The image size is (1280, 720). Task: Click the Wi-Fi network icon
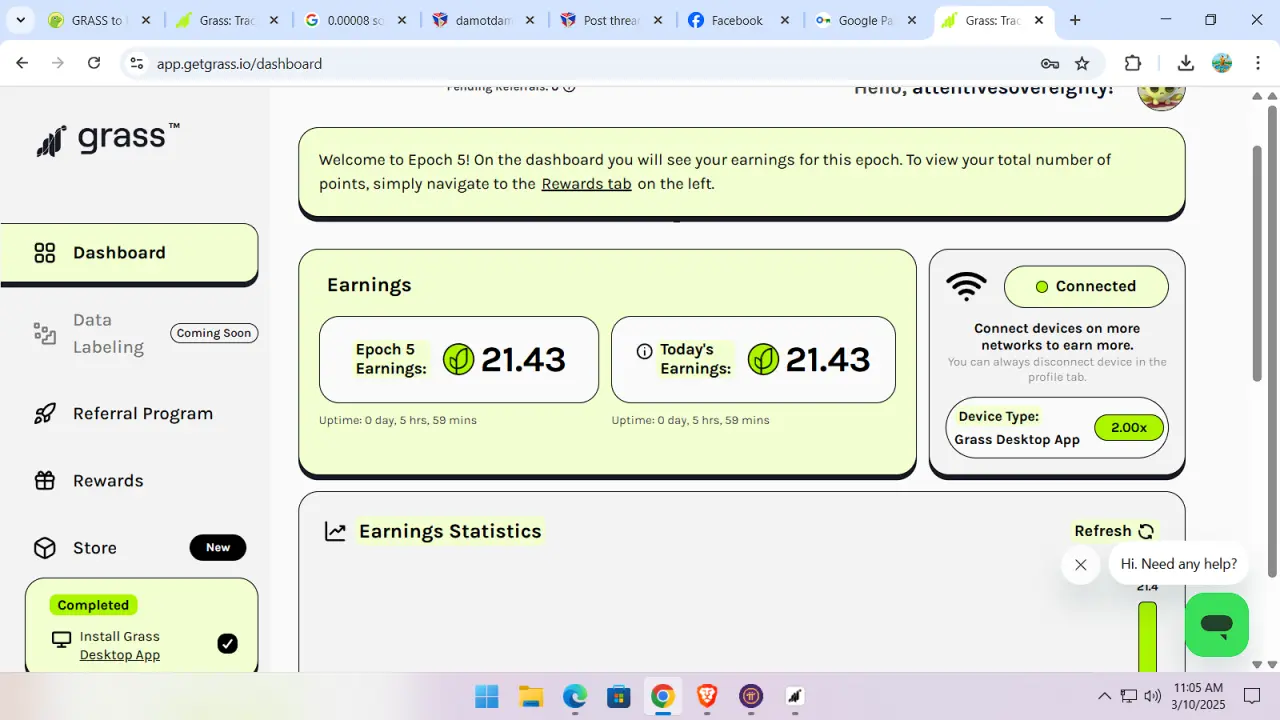click(x=966, y=287)
